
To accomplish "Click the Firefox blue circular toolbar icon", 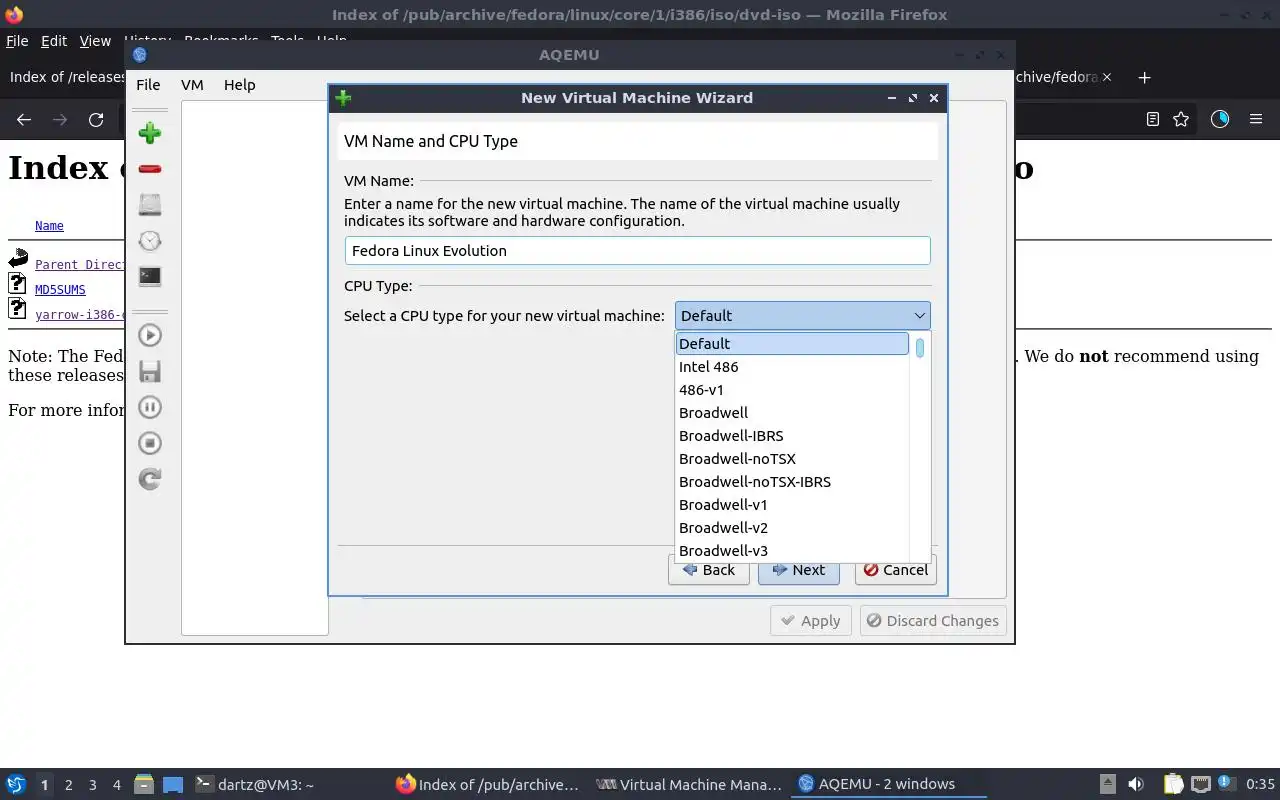I will point(1220,119).
